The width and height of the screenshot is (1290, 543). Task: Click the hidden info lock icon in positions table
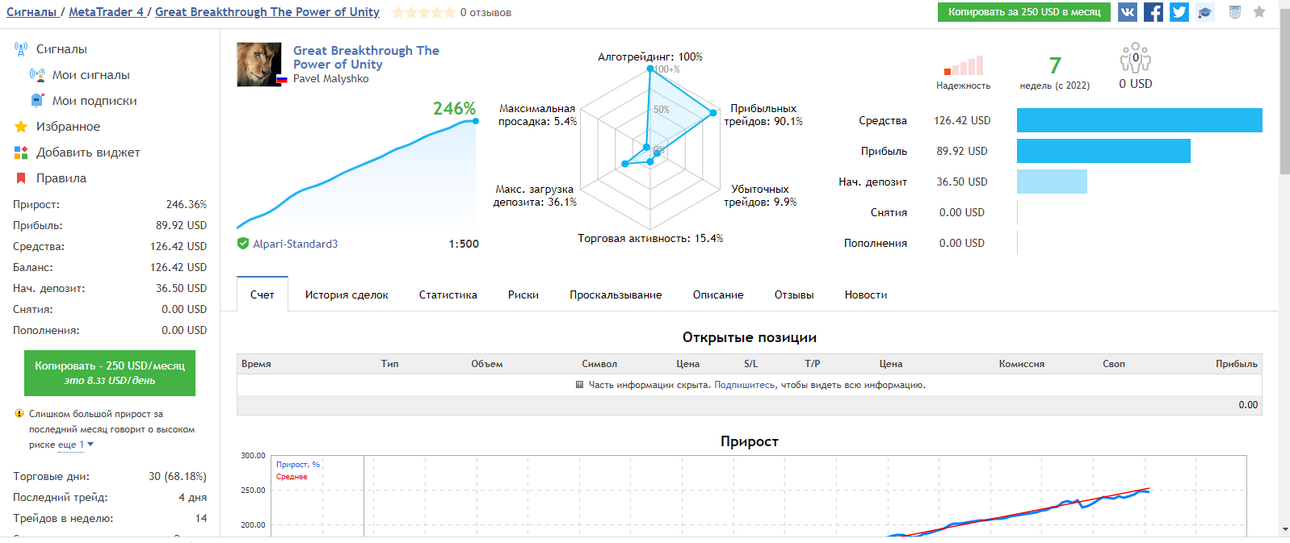pos(580,384)
